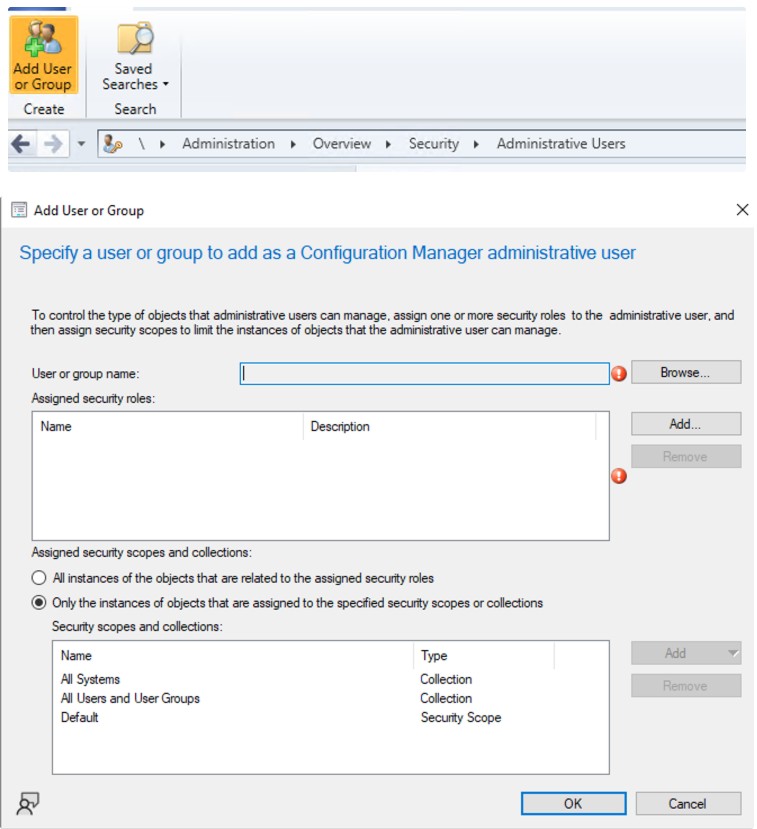Open the Saved Searches ribbon icon

pyautogui.click(x=134, y=56)
